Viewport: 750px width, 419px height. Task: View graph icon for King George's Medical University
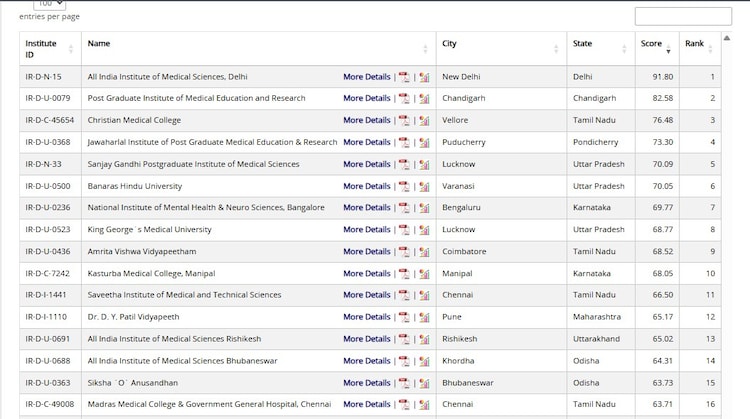[424, 230]
